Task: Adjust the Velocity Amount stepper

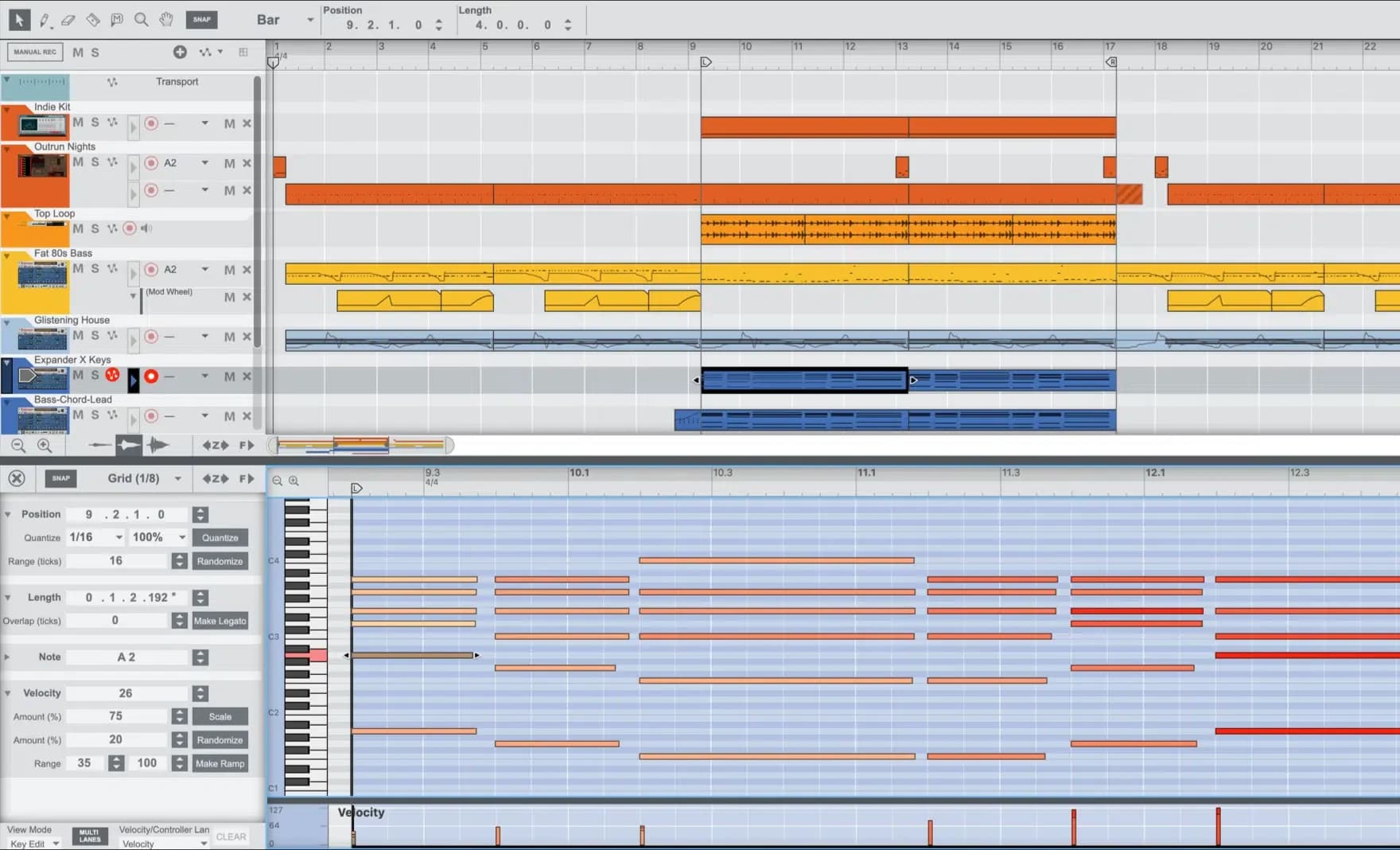Action: [180, 715]
